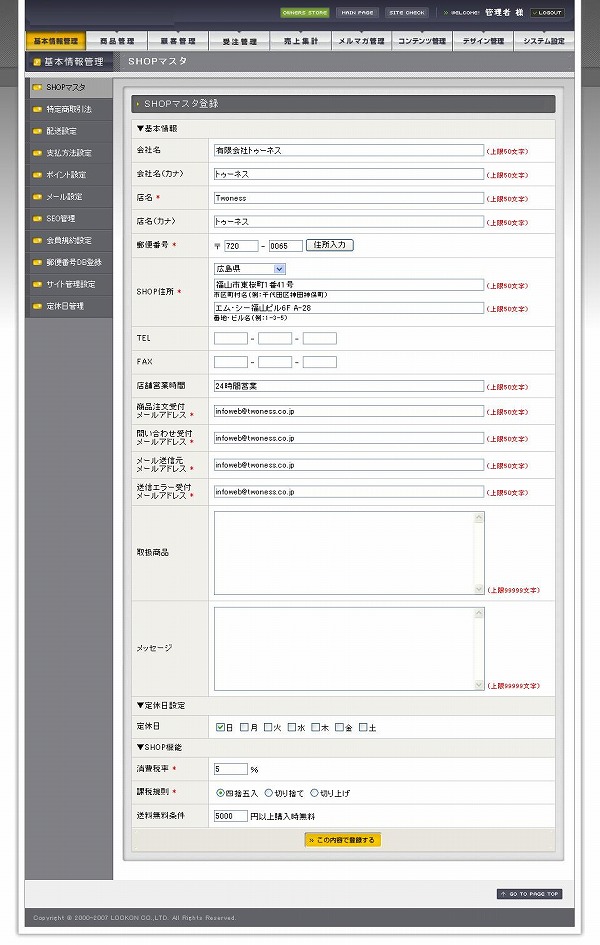Image resolution: width=600 pixels, height=945 pixels.
Task: Open the システム設定 tab
Action: (x=544, y=41)
